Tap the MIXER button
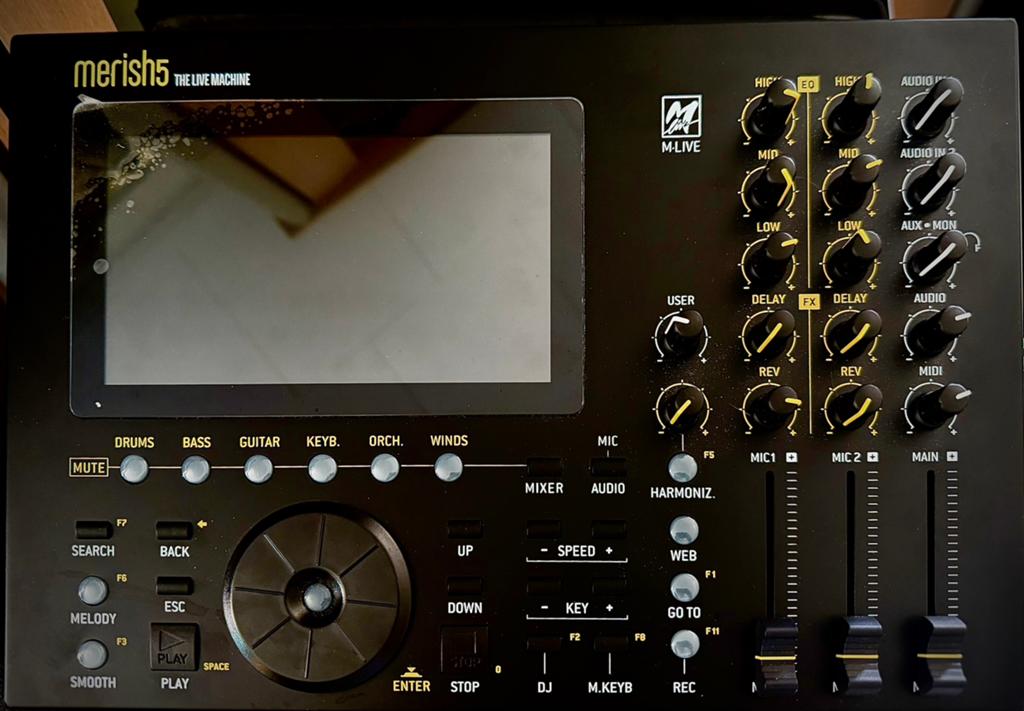 [x=545, y=466]
